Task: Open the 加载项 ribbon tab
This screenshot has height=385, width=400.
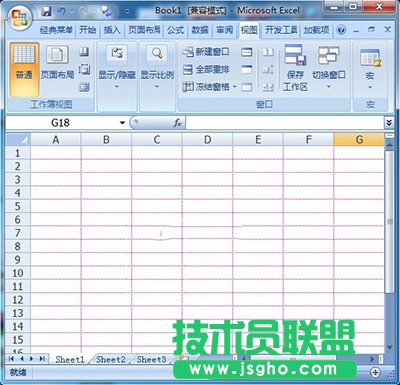Action: tap(316, 30)
